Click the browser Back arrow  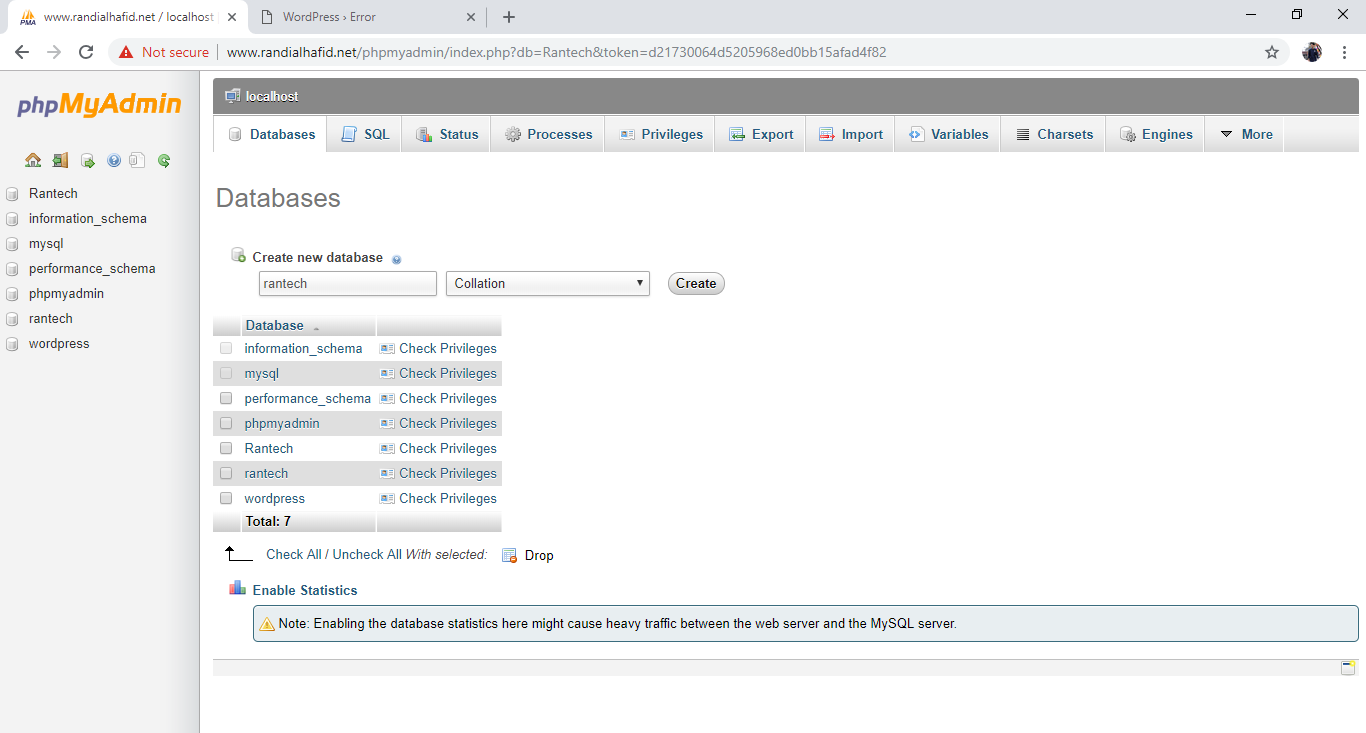click(x=22, y=52)
